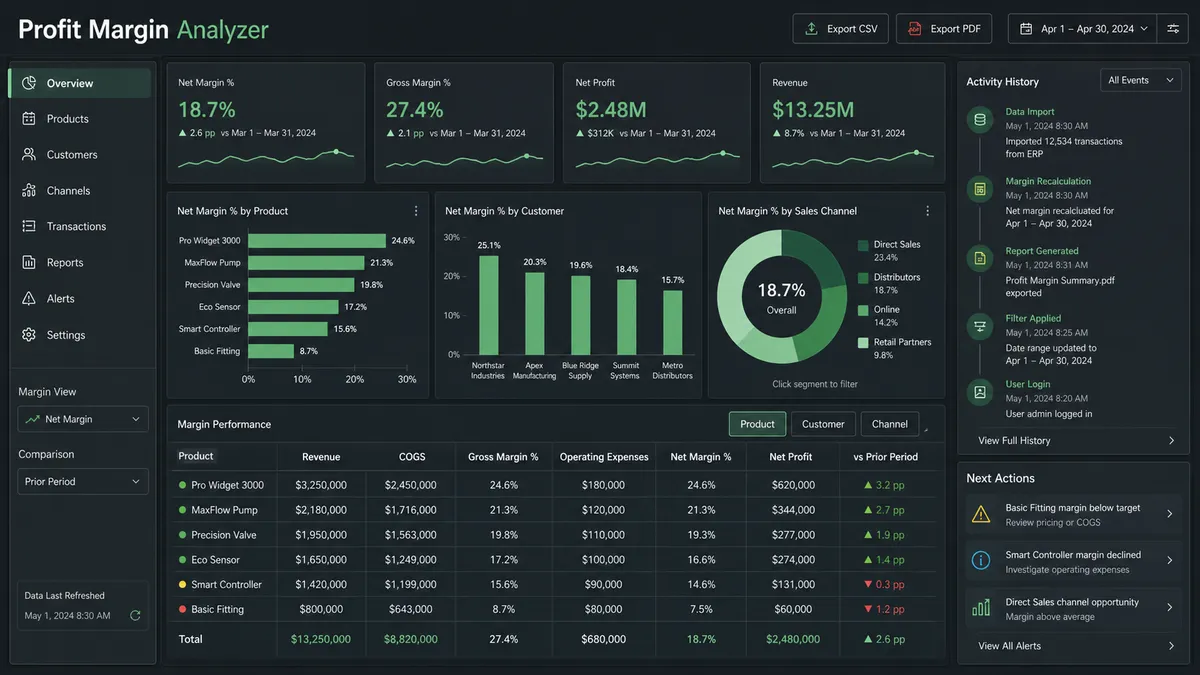Click the Reports chart icon in sidebar
Viewport: 1200px width, 675px height.
tap(29, 262)
